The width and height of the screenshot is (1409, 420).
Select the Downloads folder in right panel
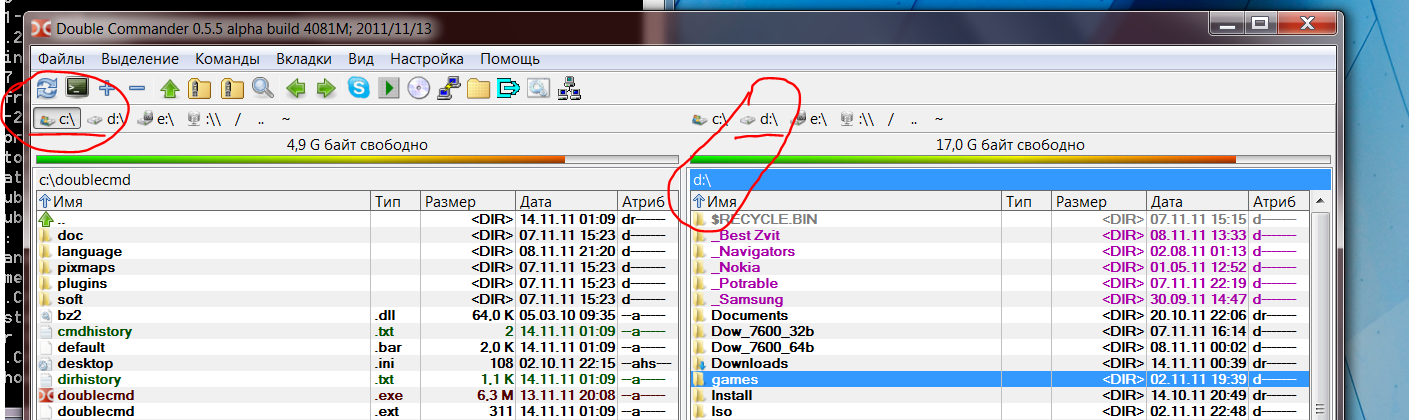pyautogui.click(x=742, y=363)
